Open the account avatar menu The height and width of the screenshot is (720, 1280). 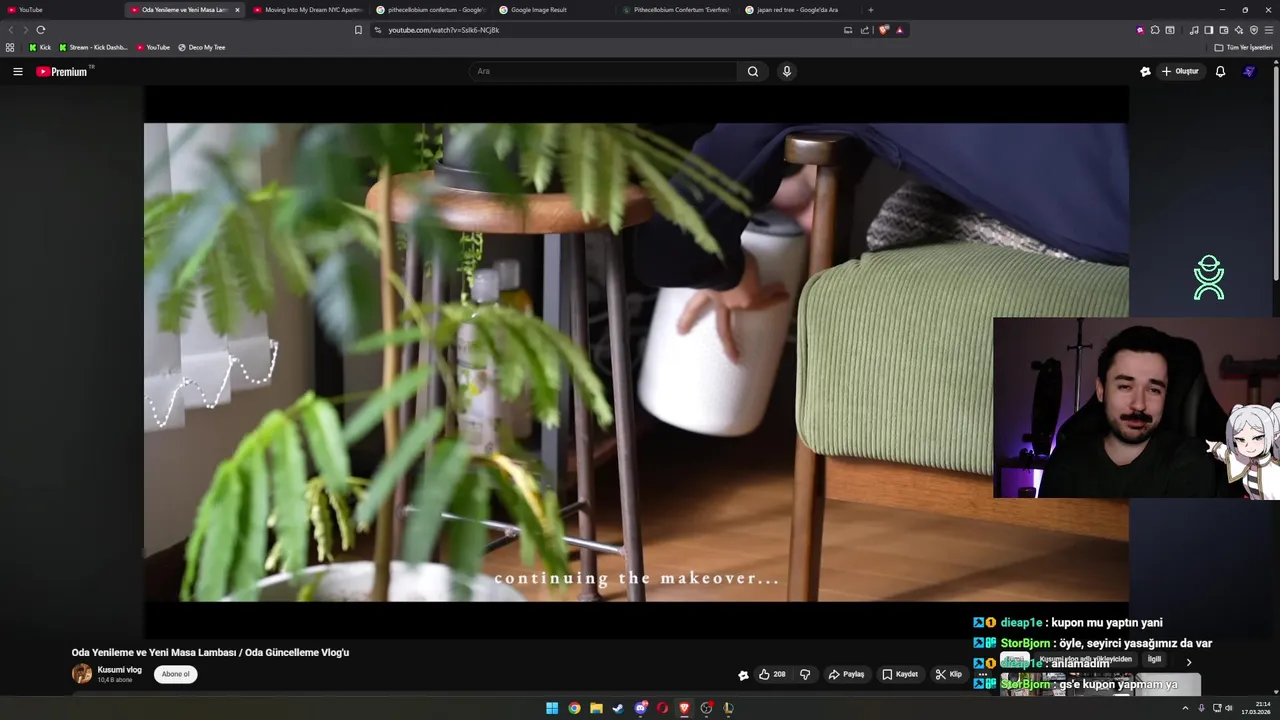(x=1249, y=71)
